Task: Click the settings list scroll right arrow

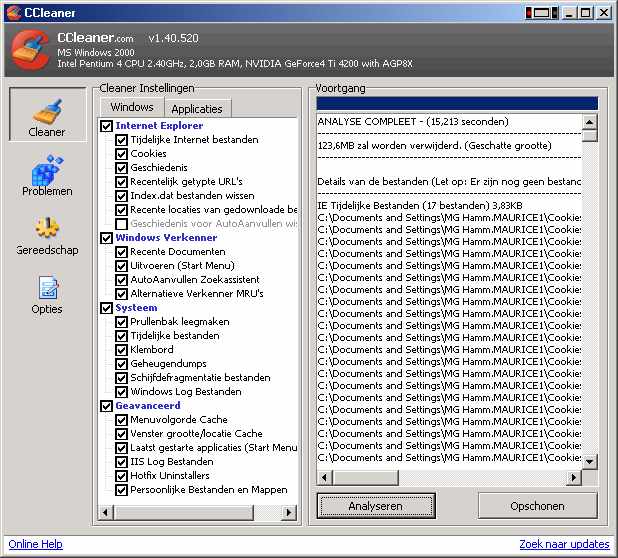Action: pos(289,512)
